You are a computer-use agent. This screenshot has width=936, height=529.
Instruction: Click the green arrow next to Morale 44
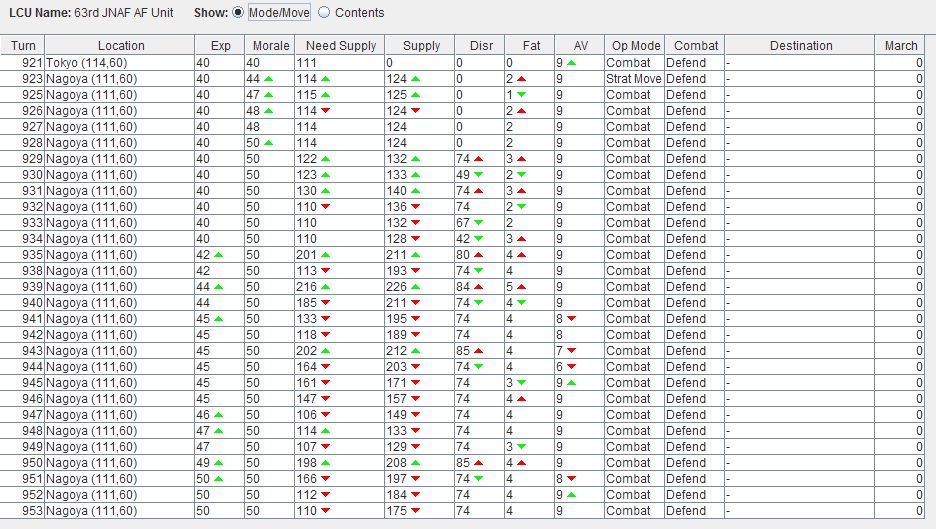pyautogui.click(x=269, y=79)
